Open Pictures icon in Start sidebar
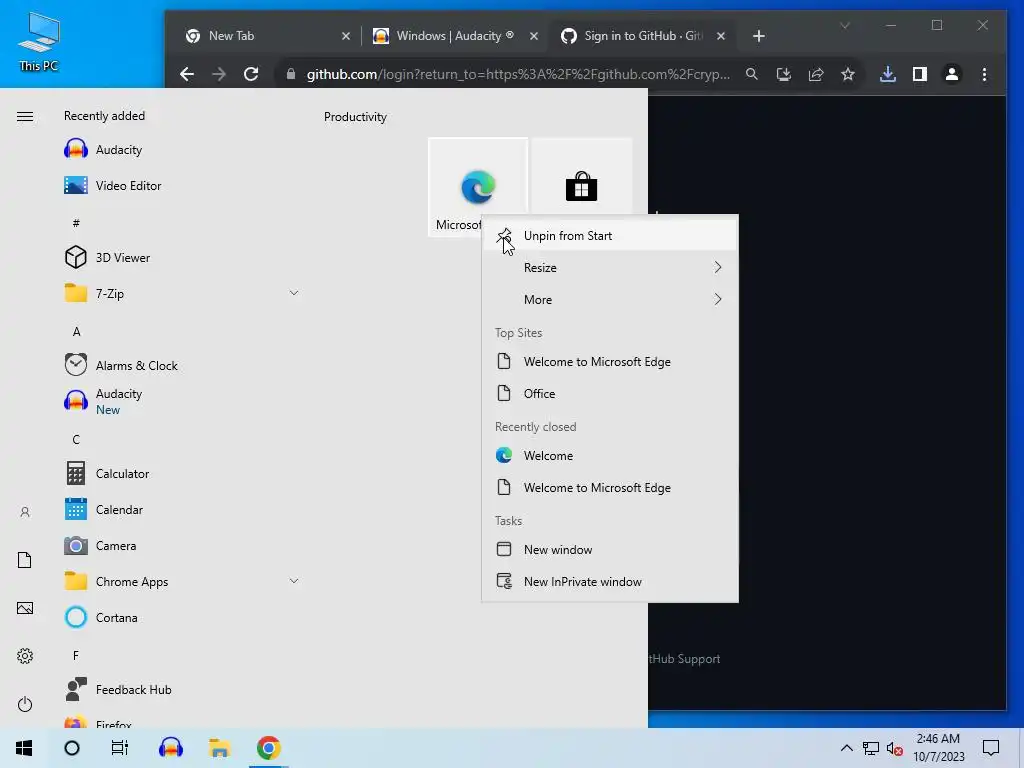The image size is (1024, 768). point(25,608)
